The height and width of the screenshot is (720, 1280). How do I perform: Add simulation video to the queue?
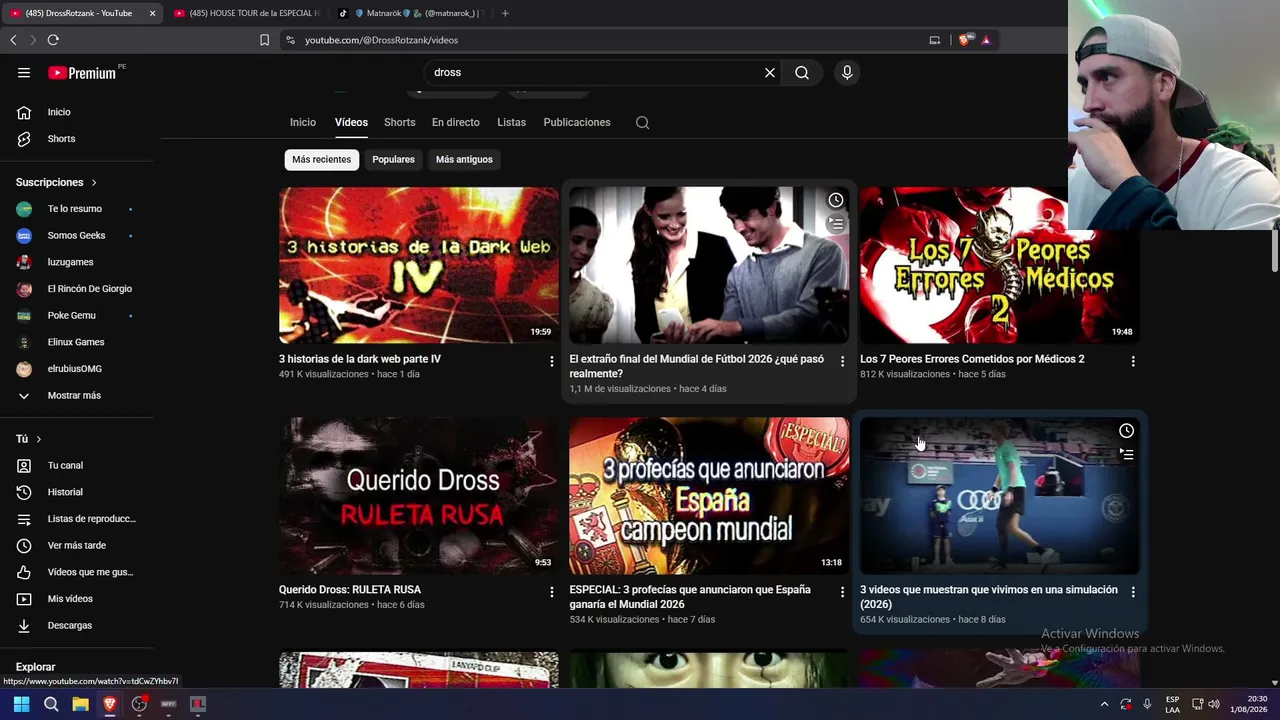point(1126,455)
